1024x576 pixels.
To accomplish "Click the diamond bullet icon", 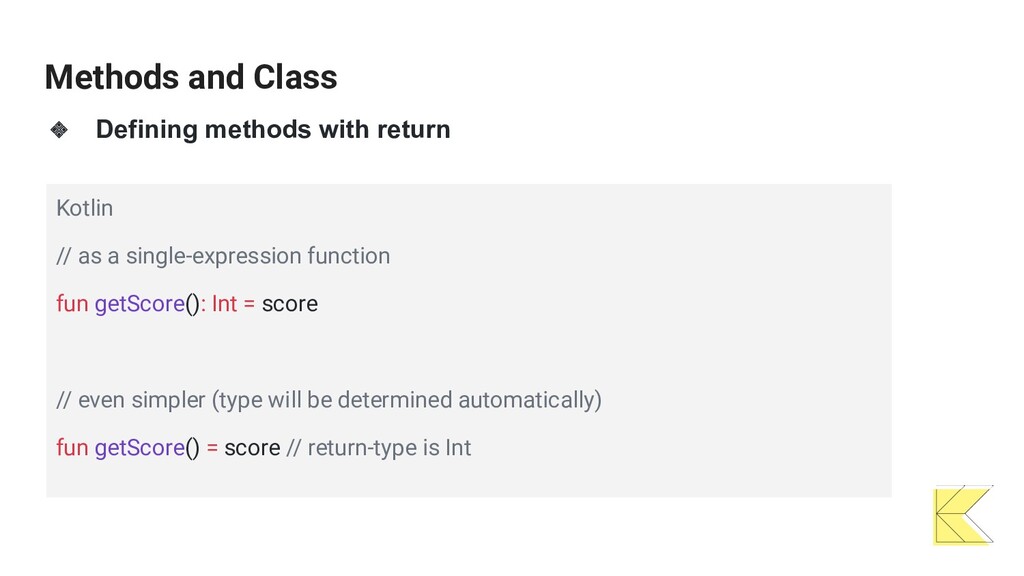I will click(59, 129).
